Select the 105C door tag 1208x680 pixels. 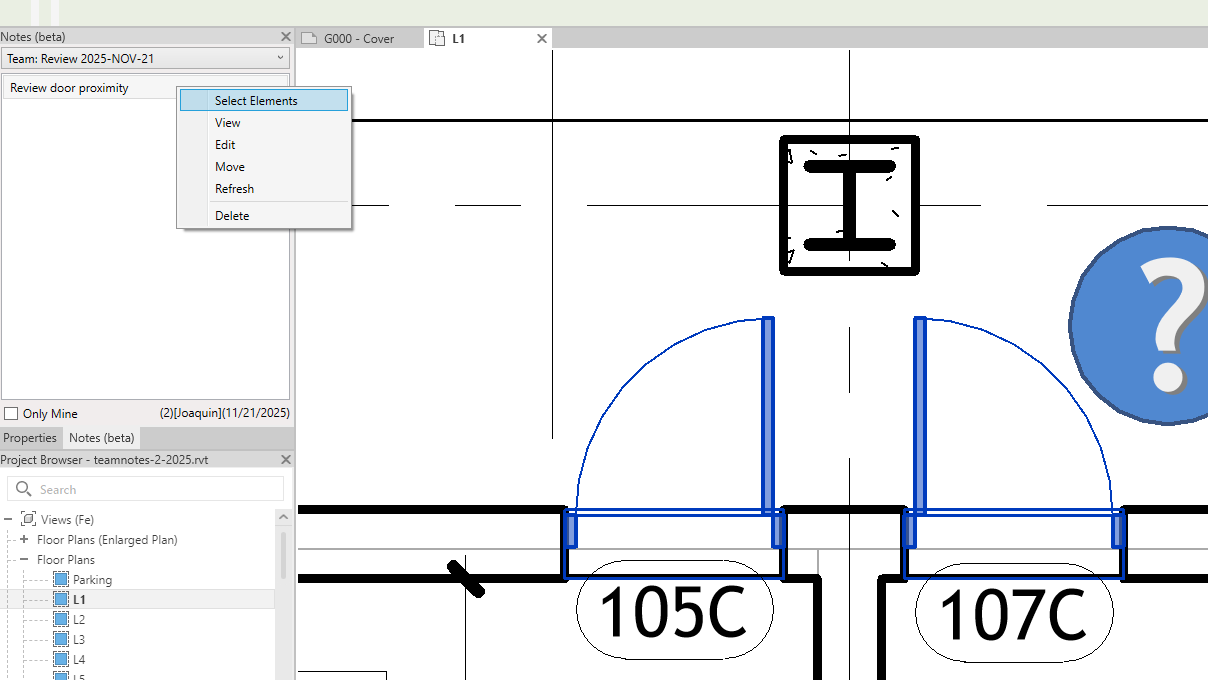(674, 613)
